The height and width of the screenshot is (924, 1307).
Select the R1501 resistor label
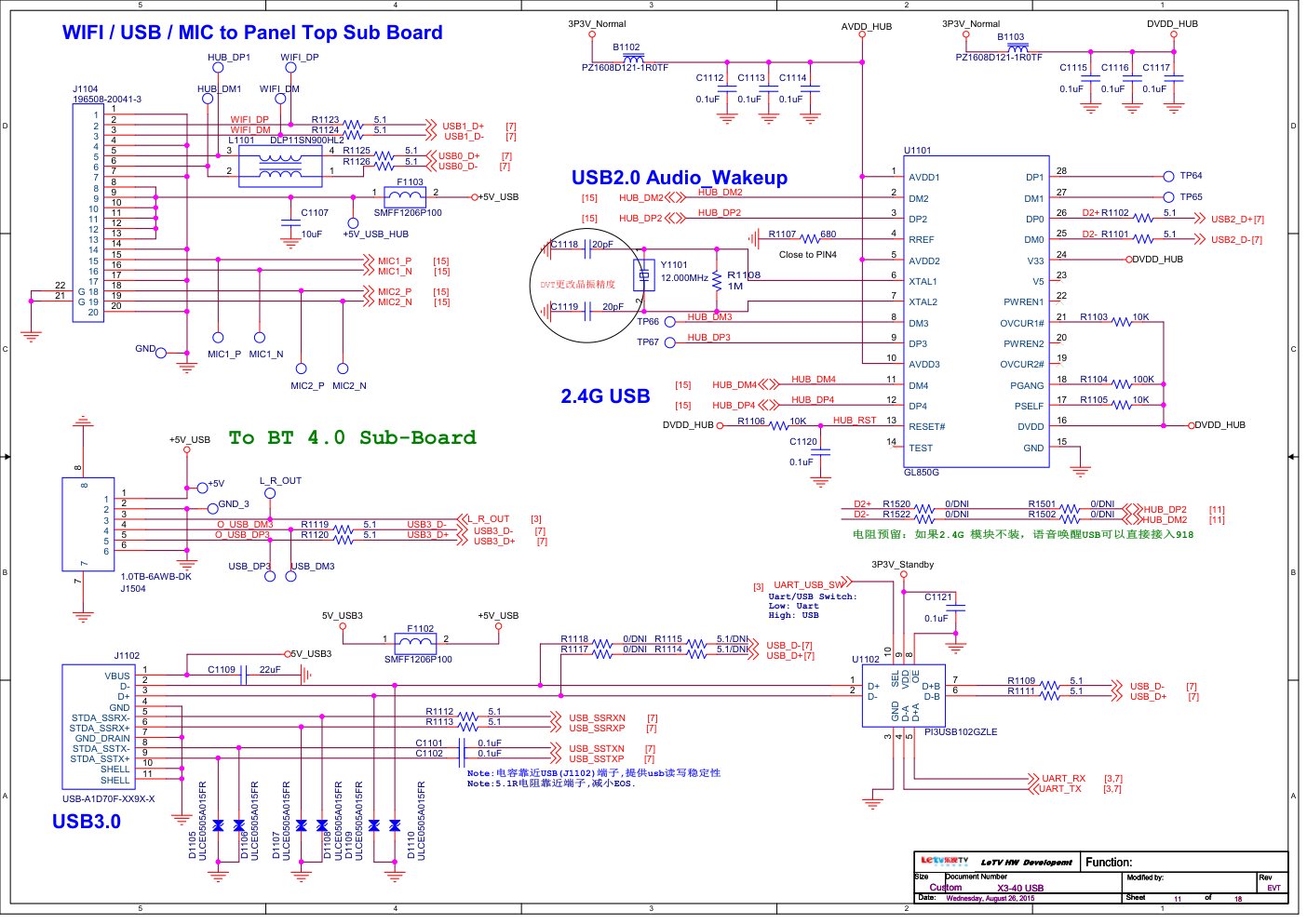click(x=1043, y=504)
